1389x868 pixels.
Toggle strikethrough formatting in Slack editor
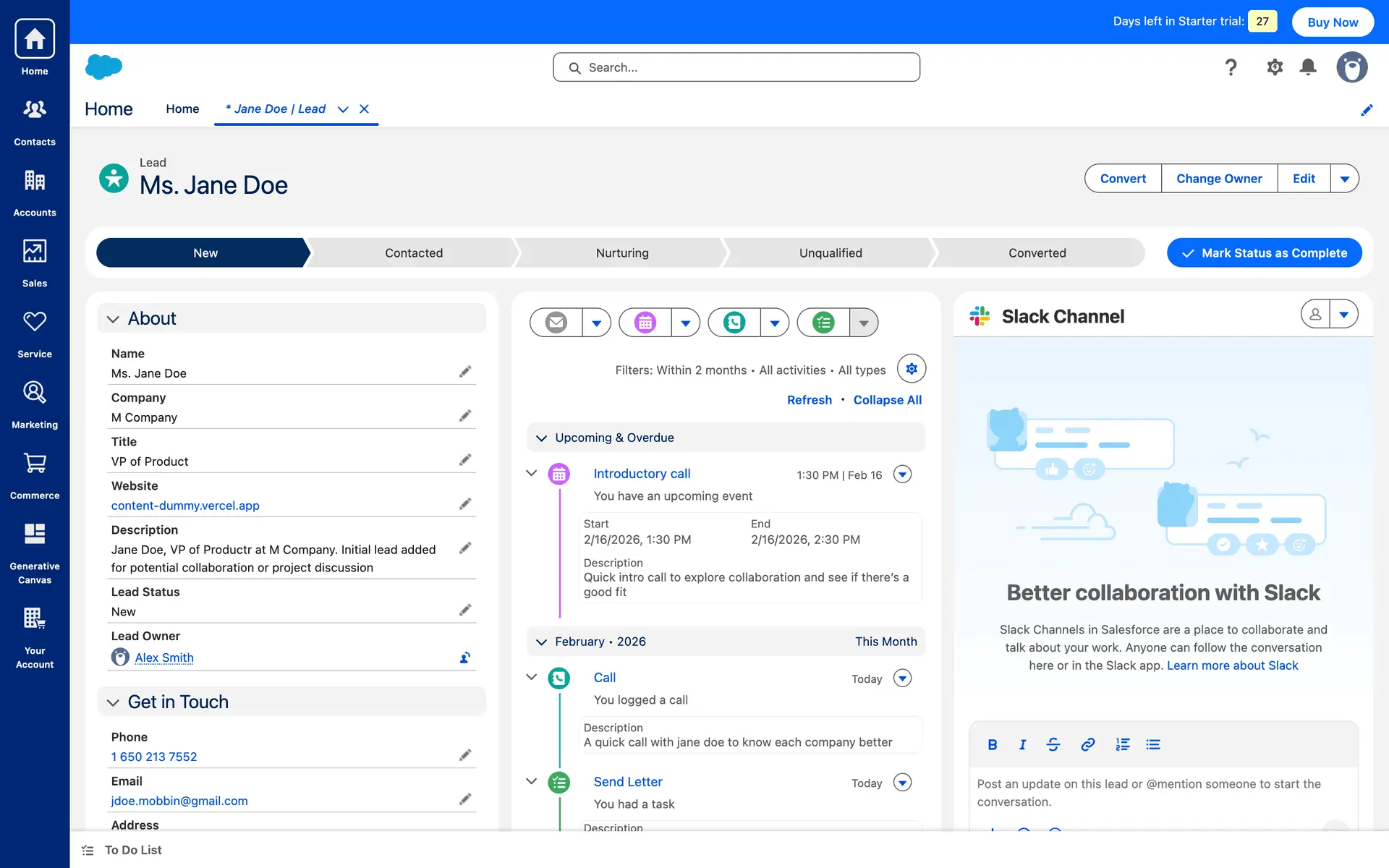(1053, 744)
